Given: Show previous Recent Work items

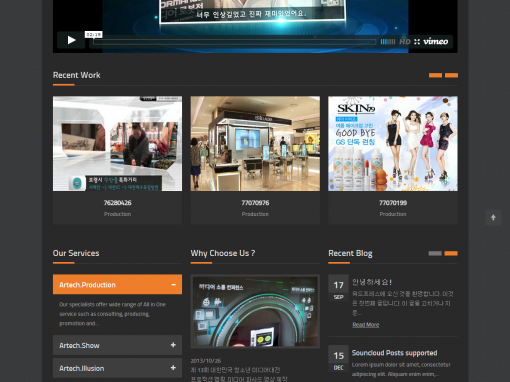Looking at the screenshot, I should tap(435, 75).
